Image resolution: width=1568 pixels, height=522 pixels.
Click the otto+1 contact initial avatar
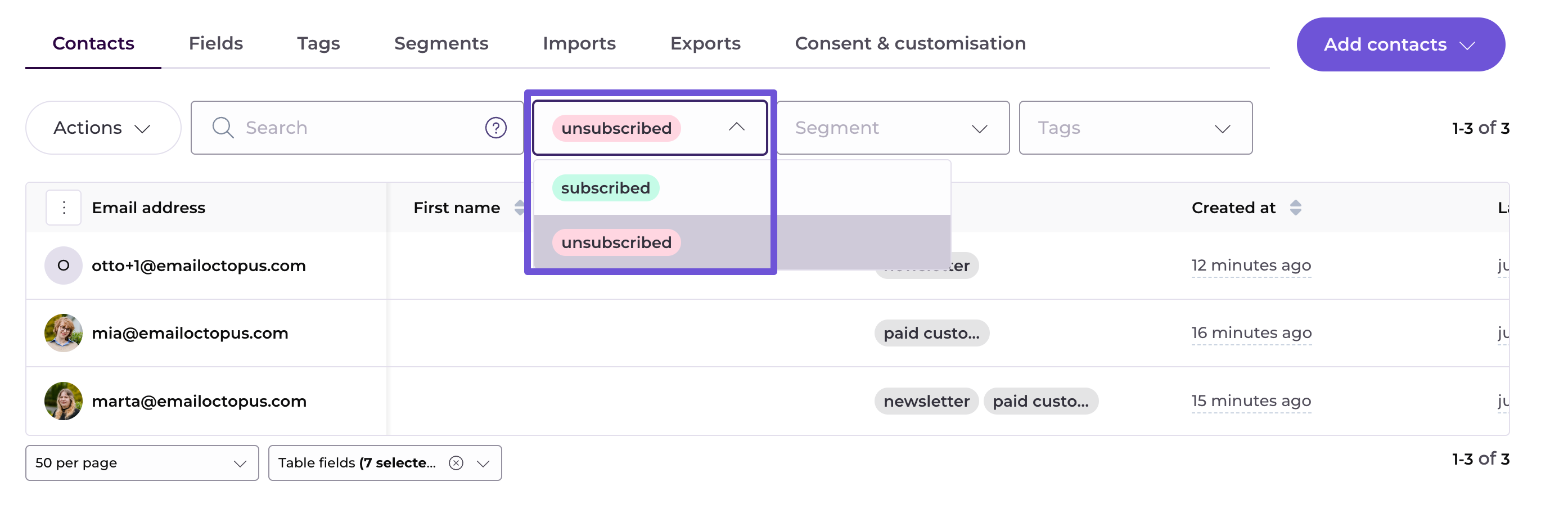click(x=64, y=265)
